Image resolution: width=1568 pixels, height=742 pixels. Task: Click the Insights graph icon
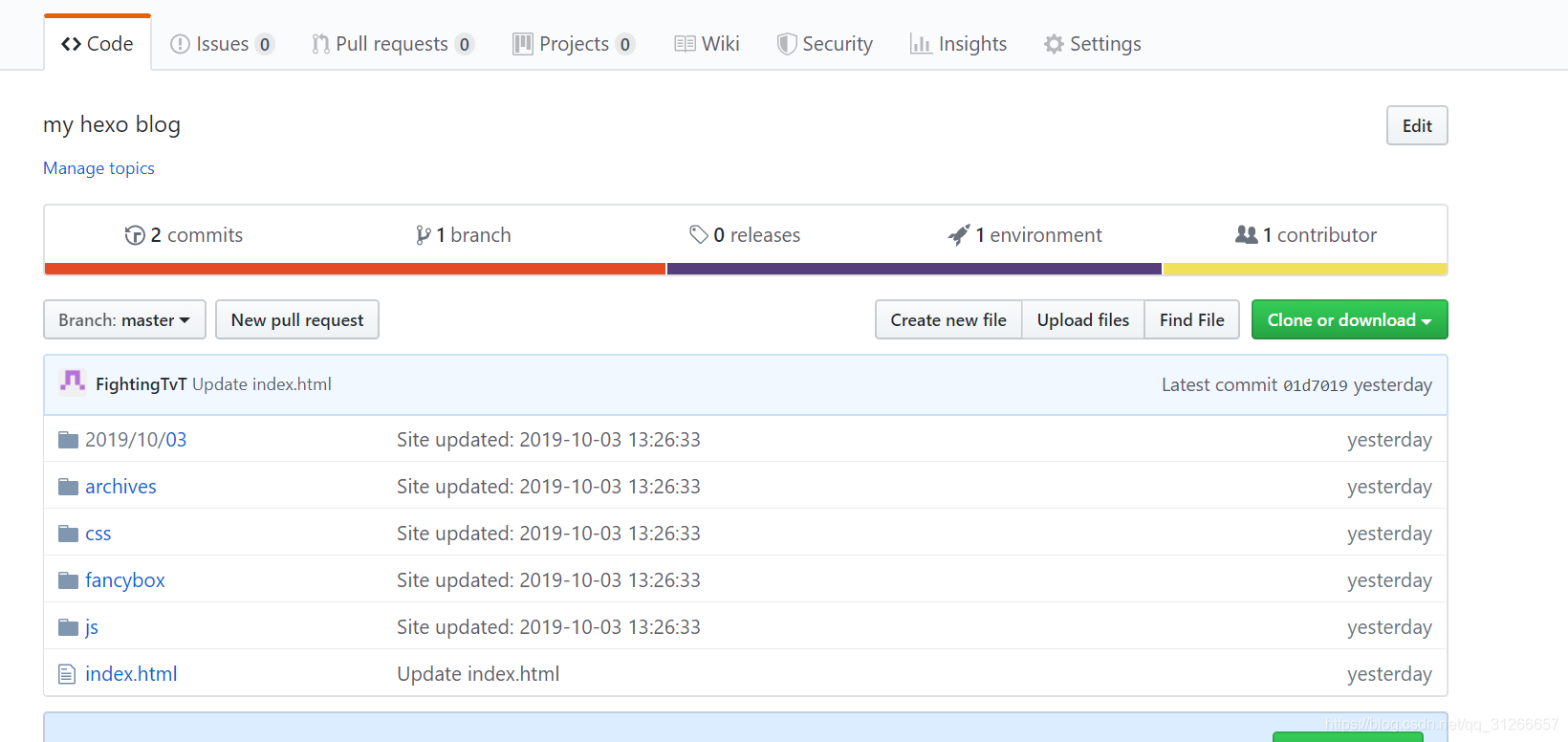click(x=921, y=44)
